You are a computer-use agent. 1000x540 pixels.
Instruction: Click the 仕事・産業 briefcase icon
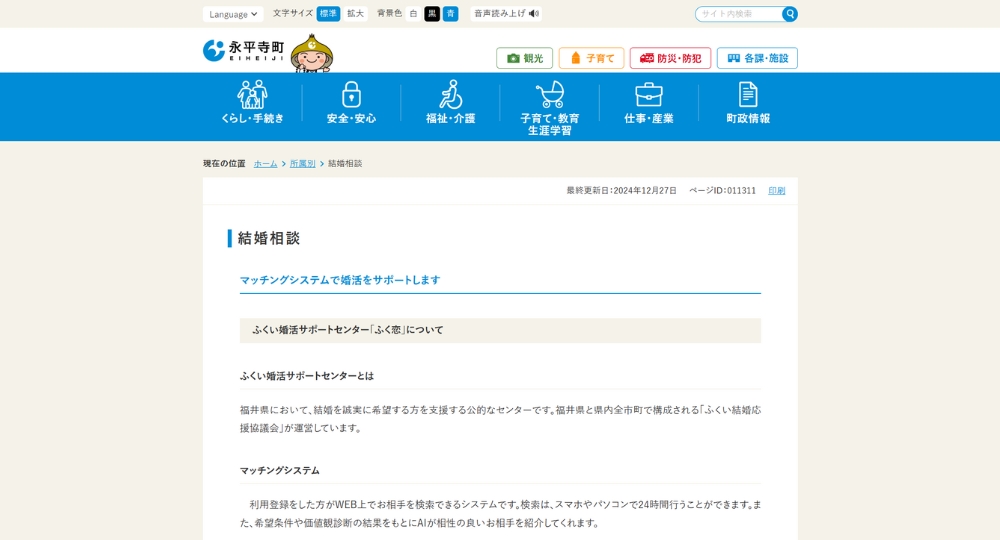click(649, 94)
